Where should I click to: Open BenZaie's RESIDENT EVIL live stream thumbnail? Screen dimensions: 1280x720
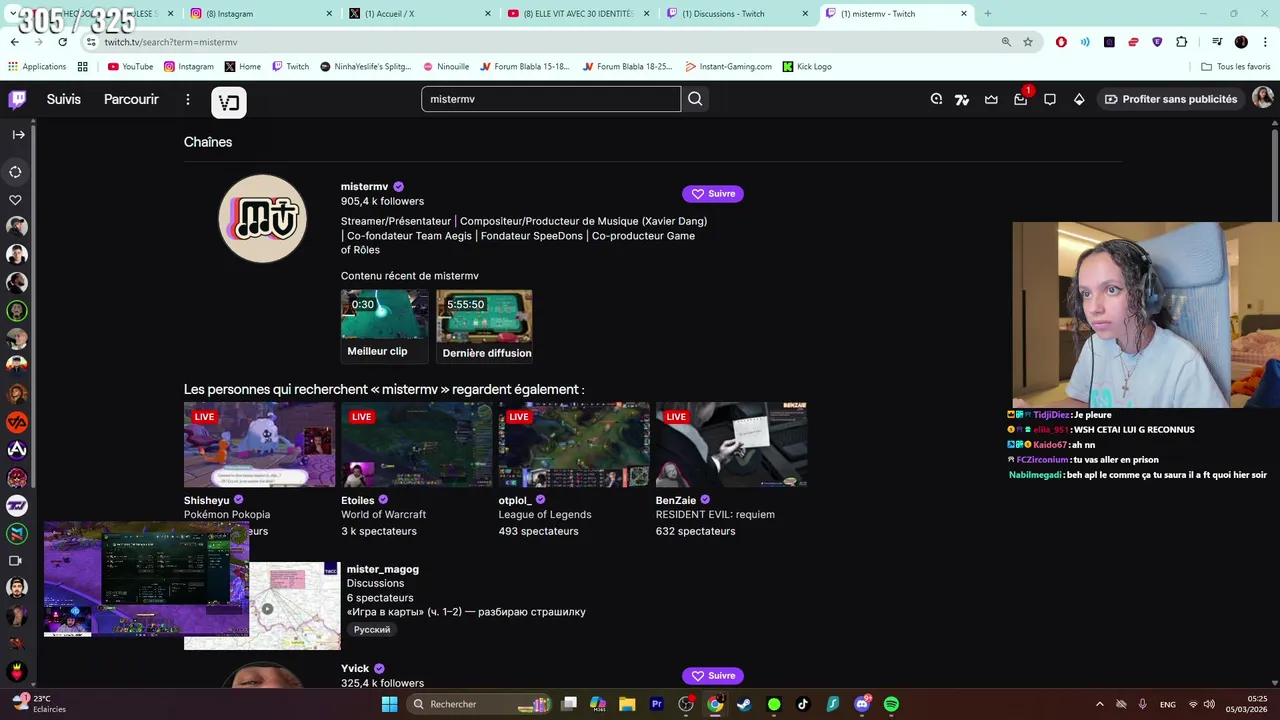(x=731, y=445)
